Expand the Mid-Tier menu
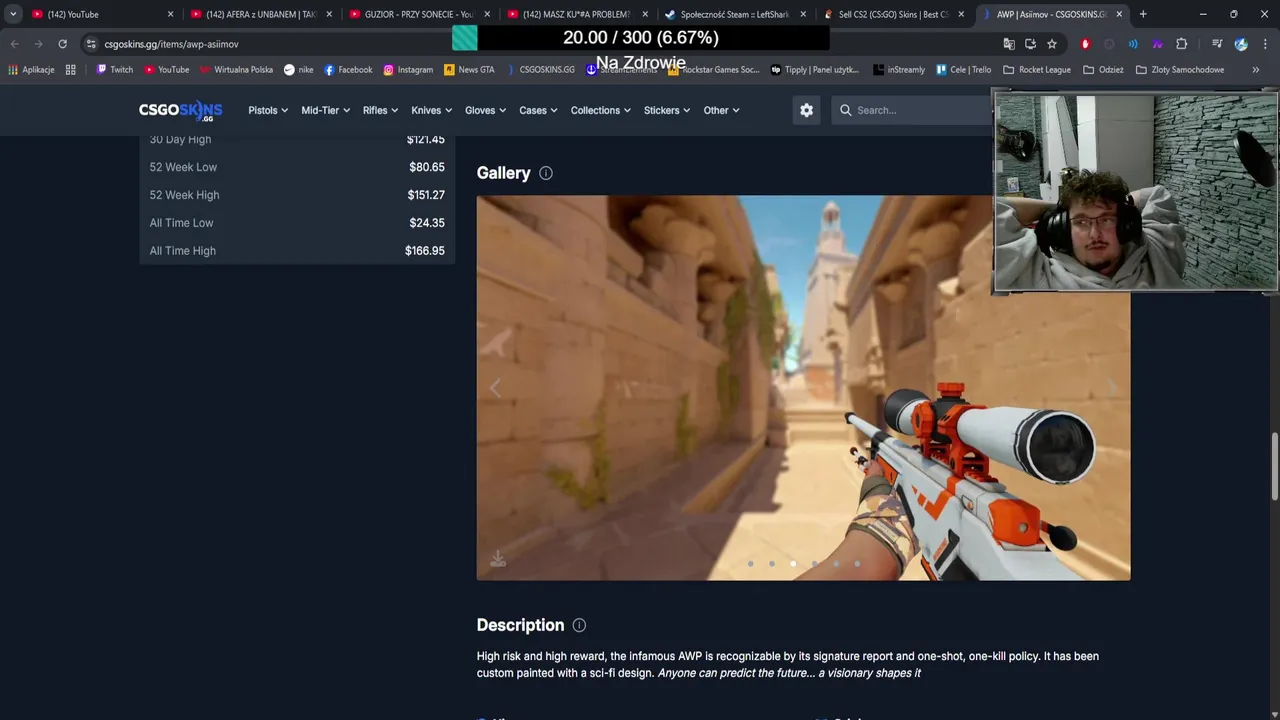 (x=325, y=110)
